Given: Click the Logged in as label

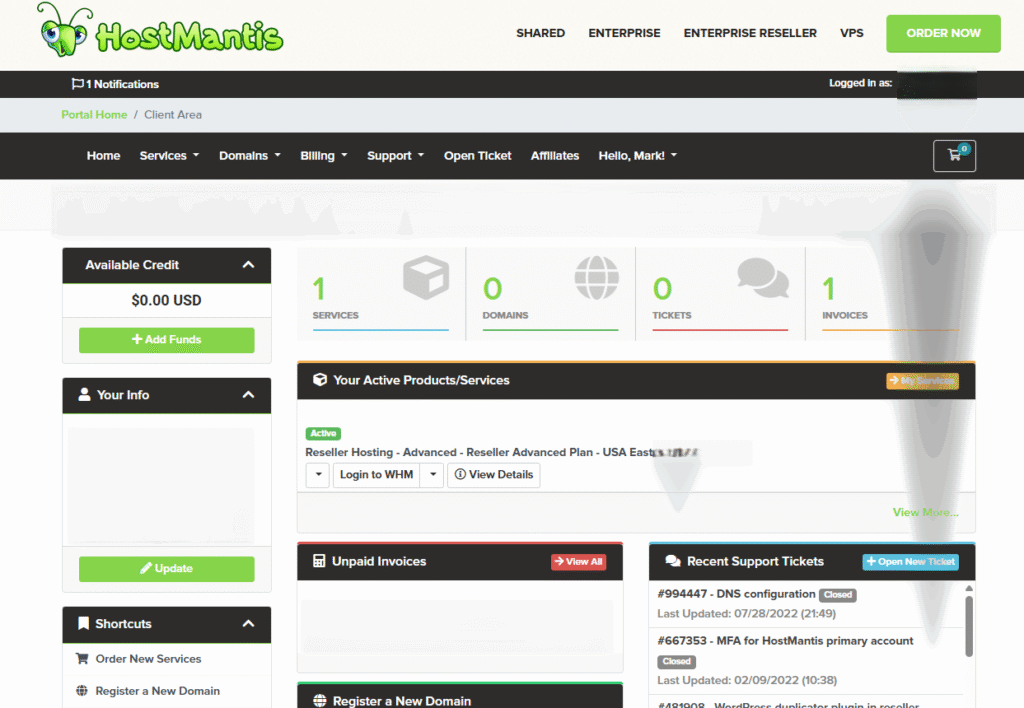Looking at the screenshot, I should (860, 83).
